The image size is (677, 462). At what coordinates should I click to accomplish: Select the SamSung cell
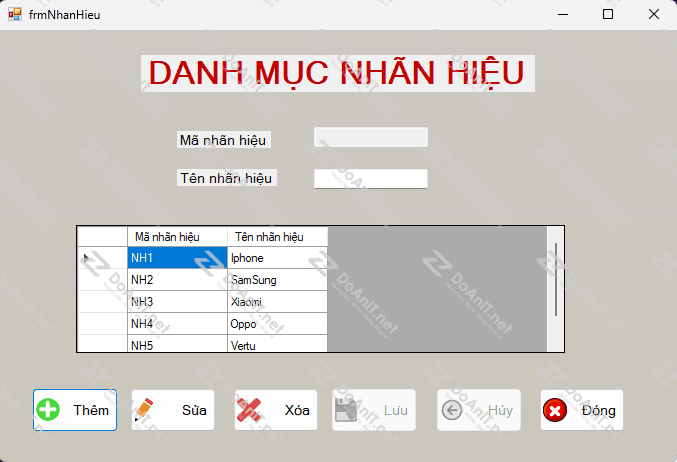(278, 280)
